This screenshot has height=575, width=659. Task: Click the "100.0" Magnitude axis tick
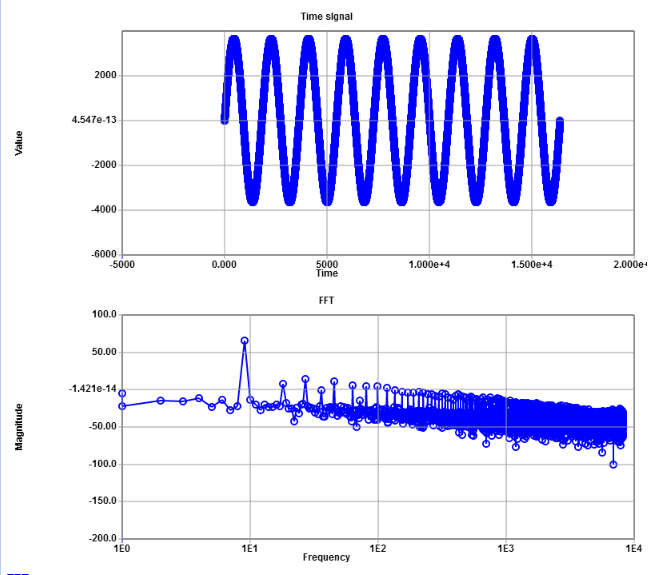coord(105,315)
